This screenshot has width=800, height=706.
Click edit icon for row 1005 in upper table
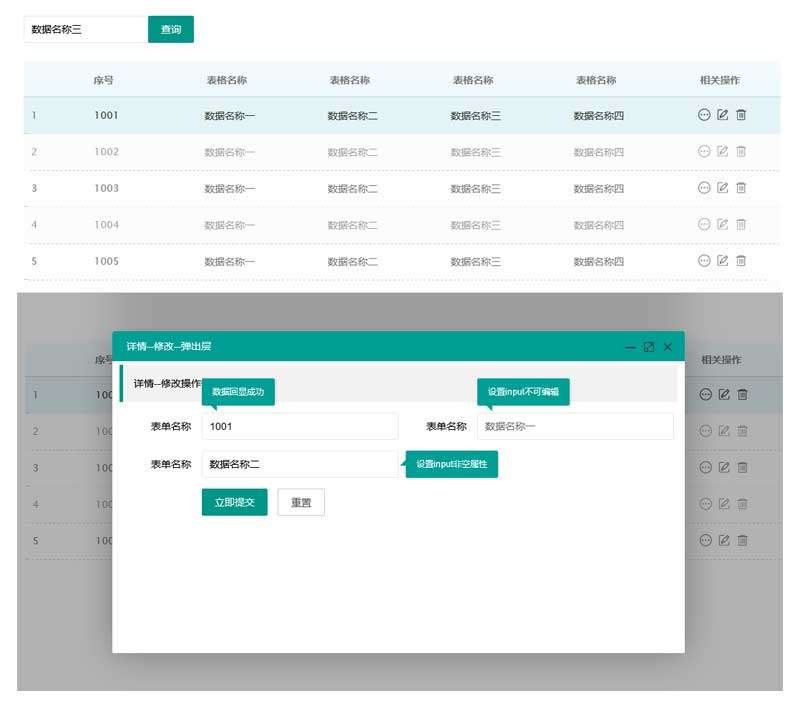coord(723,261)
